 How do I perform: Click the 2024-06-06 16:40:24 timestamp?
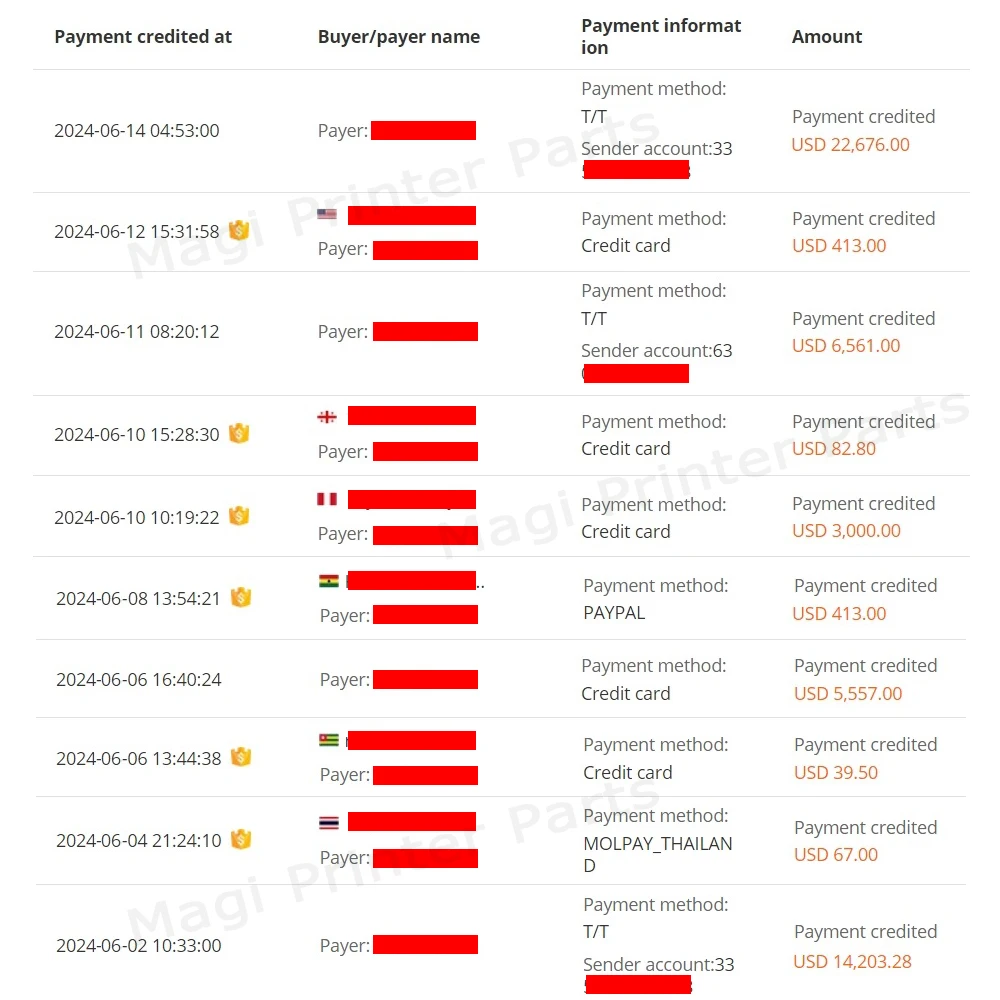[139, 680]
